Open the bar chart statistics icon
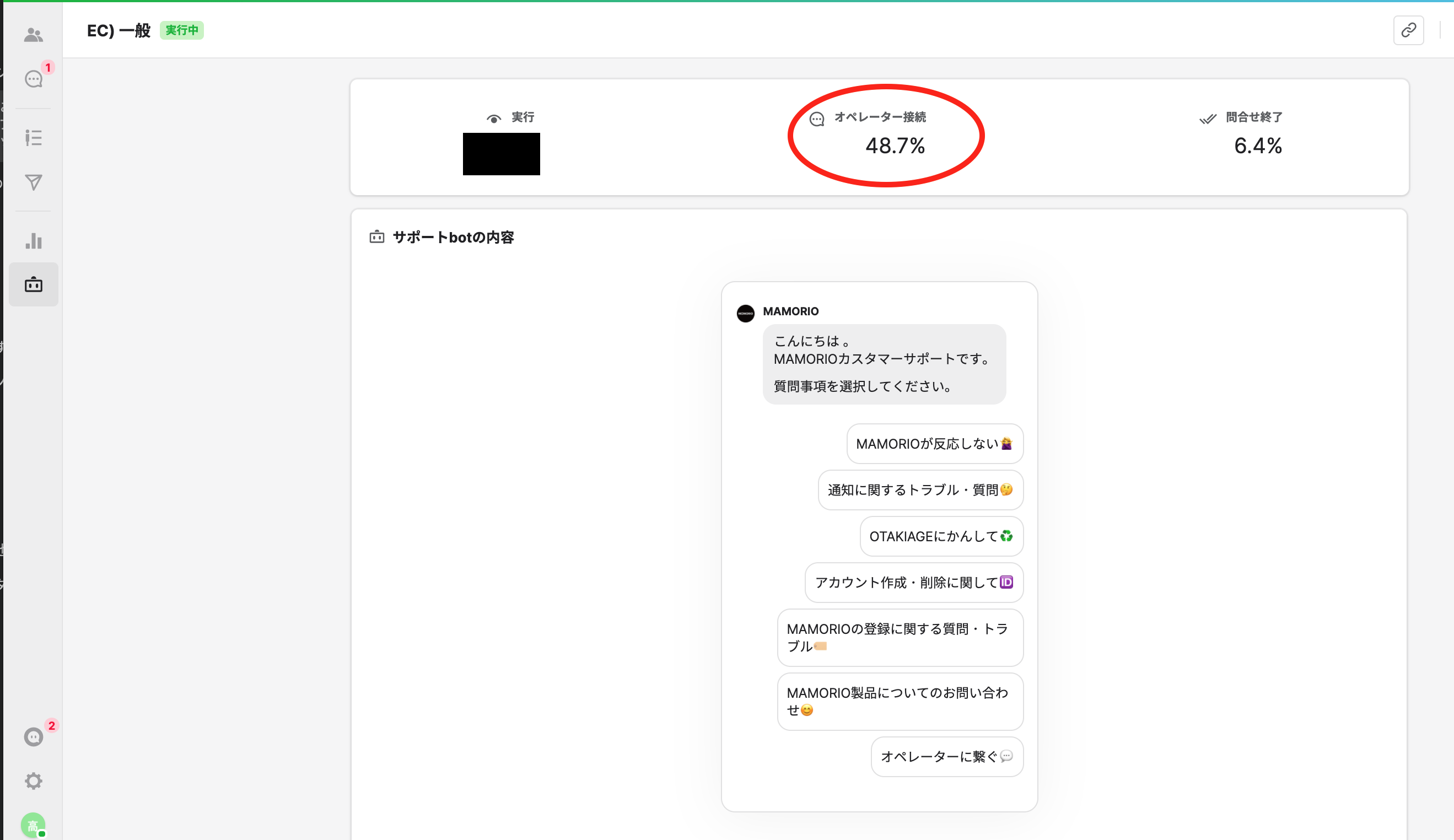The width and height of the screenshot is (1454, 840). click(34, 240)
